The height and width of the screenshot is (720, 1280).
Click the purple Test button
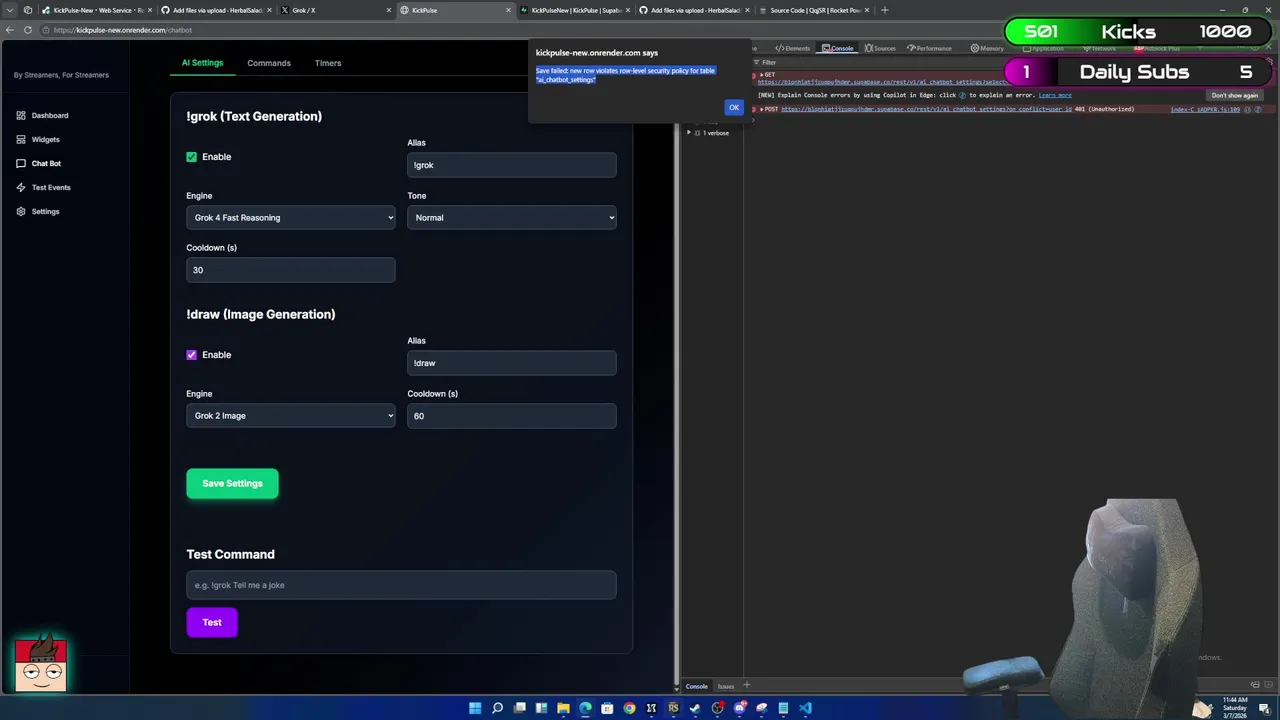click(212, 622)
